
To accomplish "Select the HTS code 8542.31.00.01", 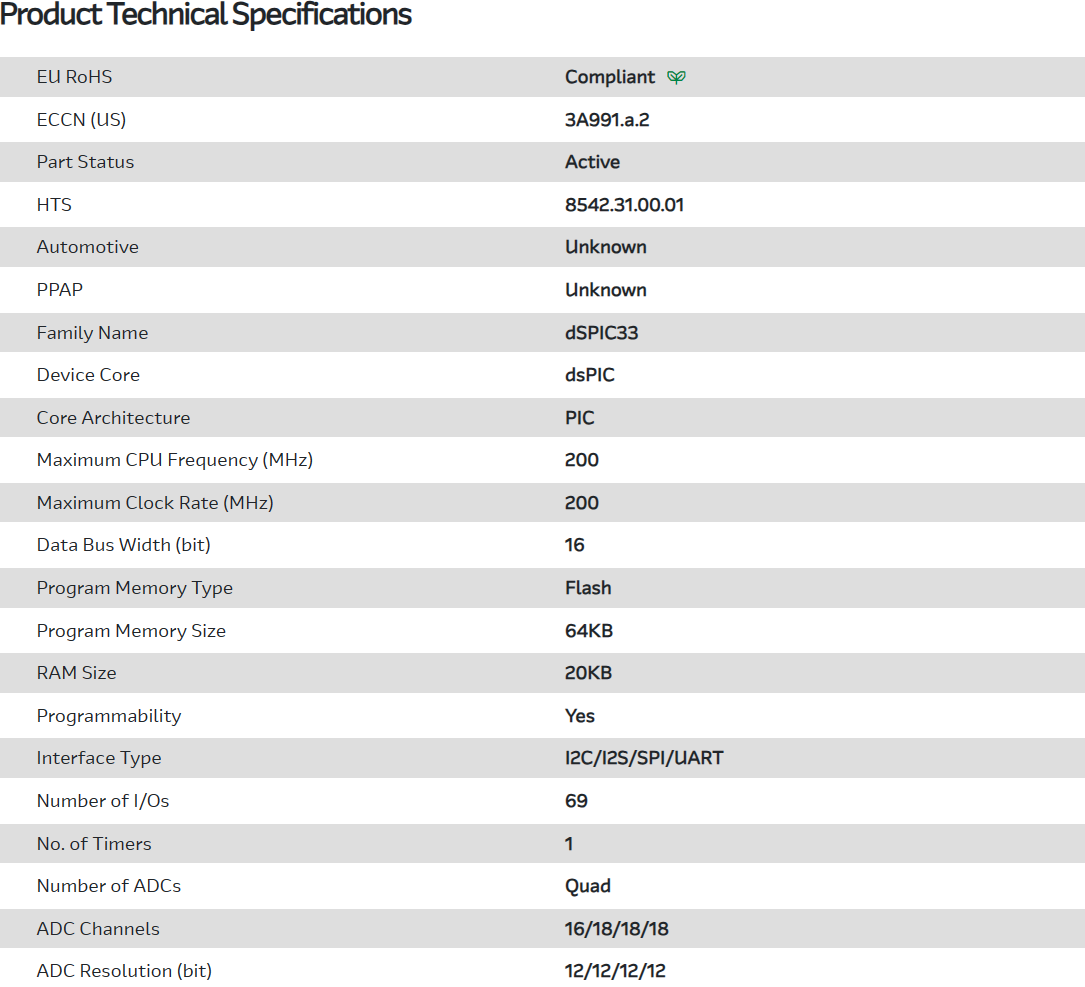I will [x=624, y=205].
